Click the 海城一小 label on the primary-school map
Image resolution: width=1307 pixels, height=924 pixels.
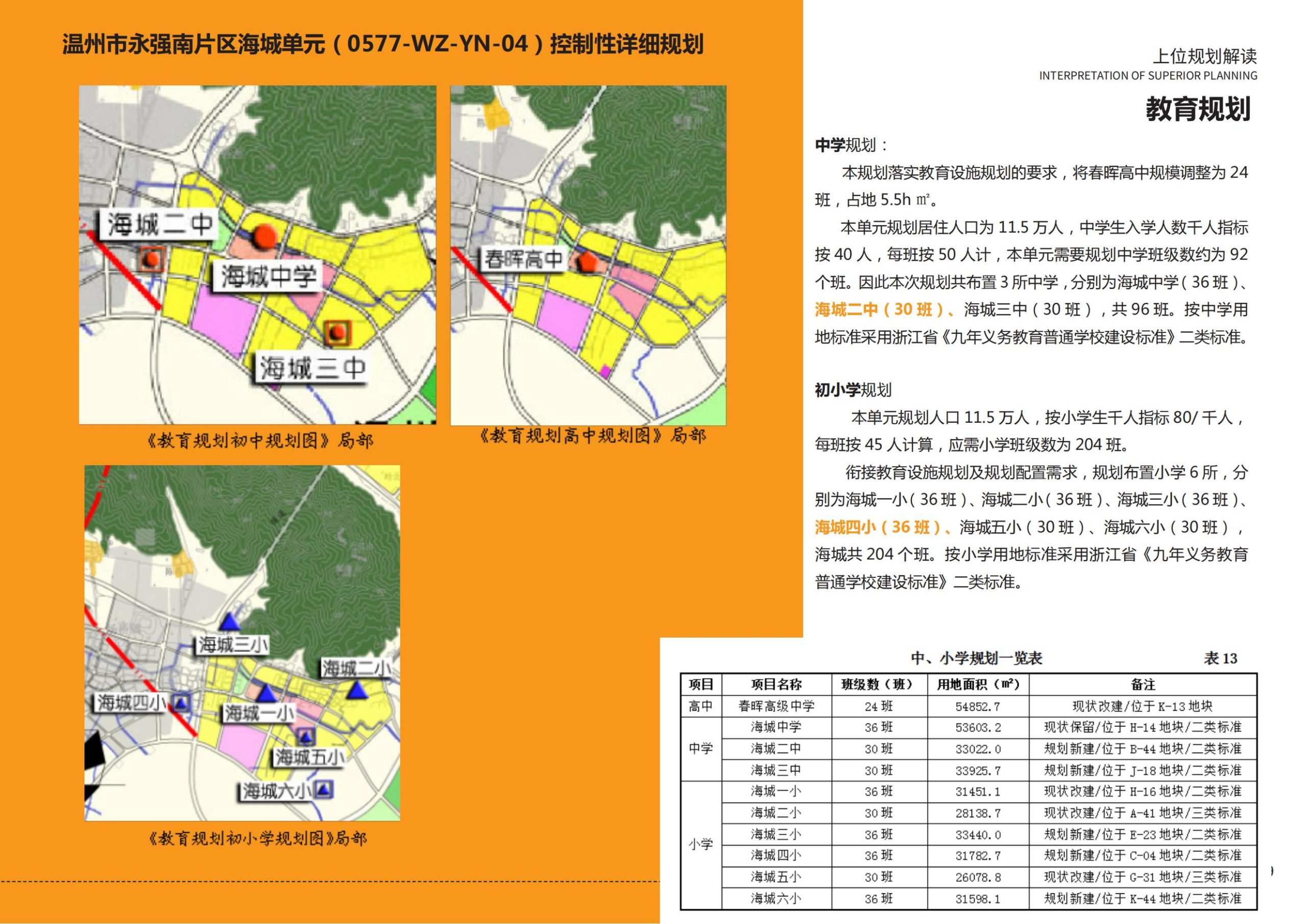coord(259,713)
